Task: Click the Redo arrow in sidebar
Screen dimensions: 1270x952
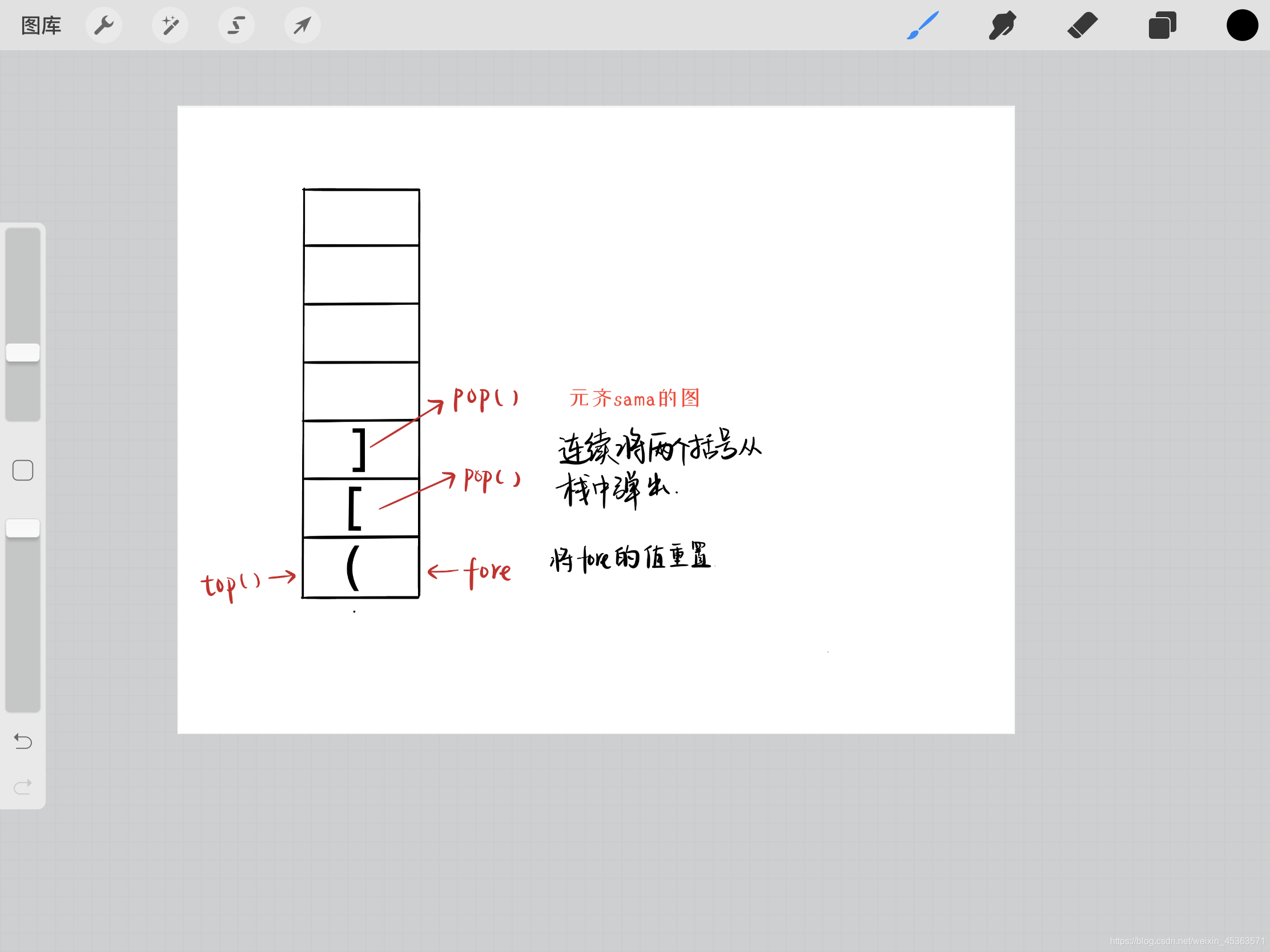Action: tap(23, 786)
